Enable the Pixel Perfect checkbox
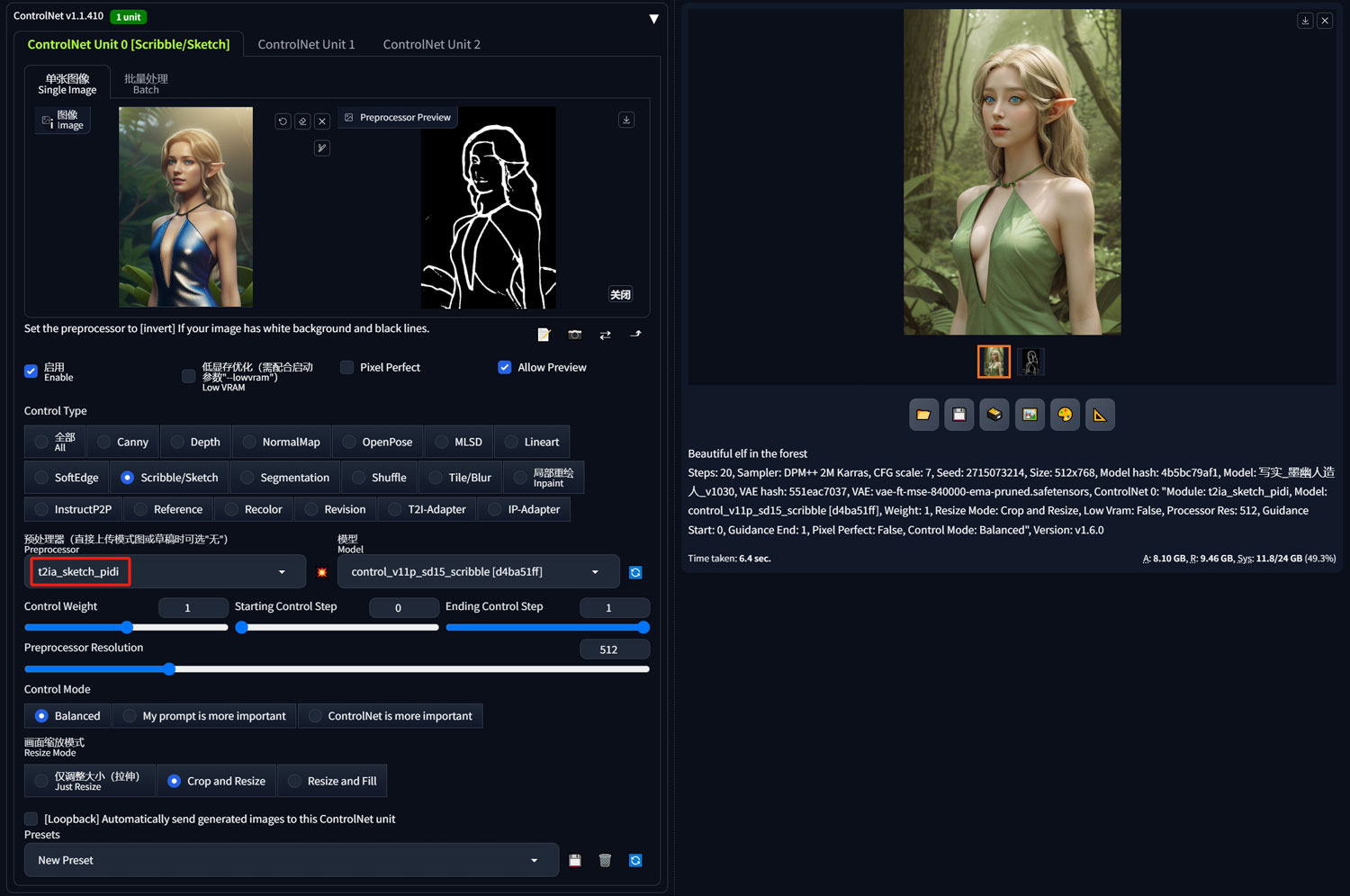 point(346,367)
